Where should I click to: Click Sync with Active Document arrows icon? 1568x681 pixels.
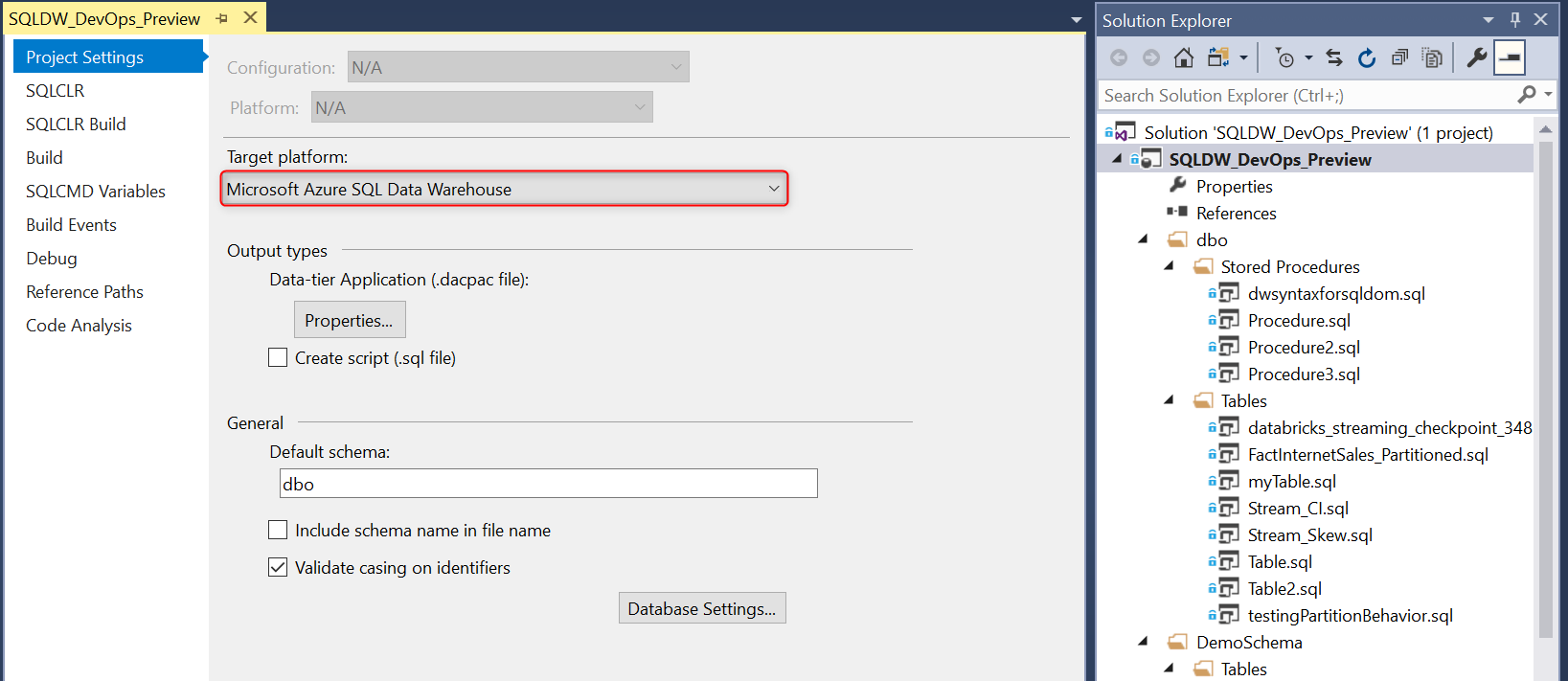tap(1334, 57)
